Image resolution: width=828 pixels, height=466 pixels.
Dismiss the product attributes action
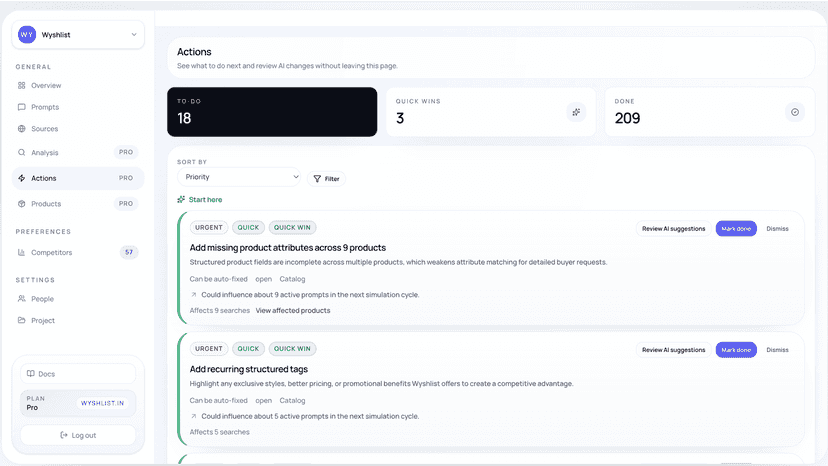click(777, 228)
